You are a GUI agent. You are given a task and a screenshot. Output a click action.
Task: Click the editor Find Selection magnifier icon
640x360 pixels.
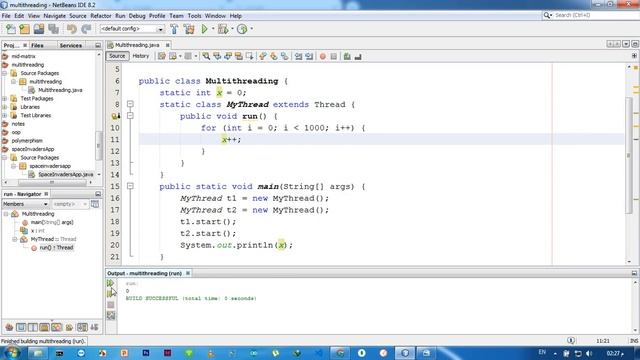point(206,56)
